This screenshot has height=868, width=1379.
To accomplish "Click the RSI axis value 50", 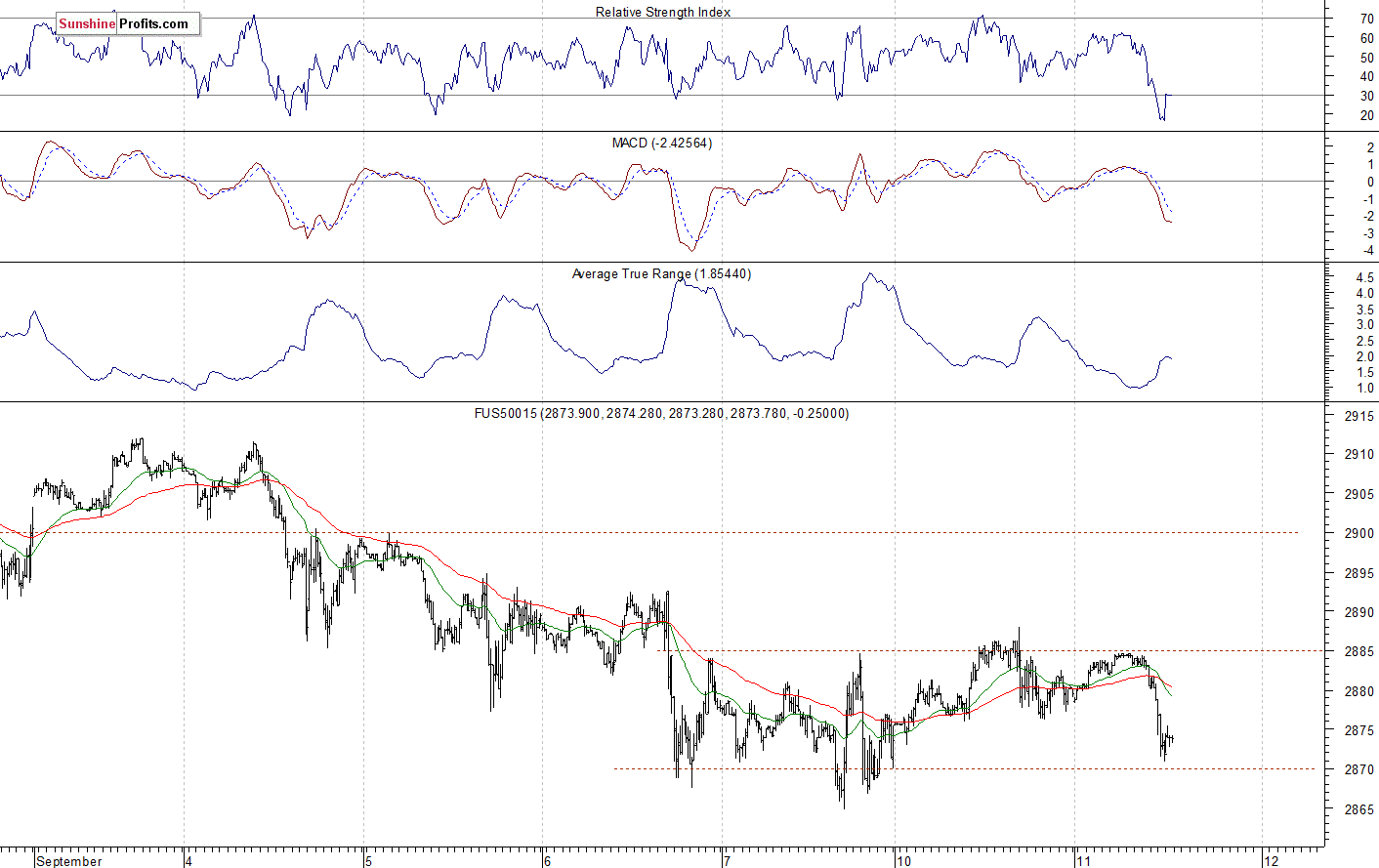I will coord(1367,58).
